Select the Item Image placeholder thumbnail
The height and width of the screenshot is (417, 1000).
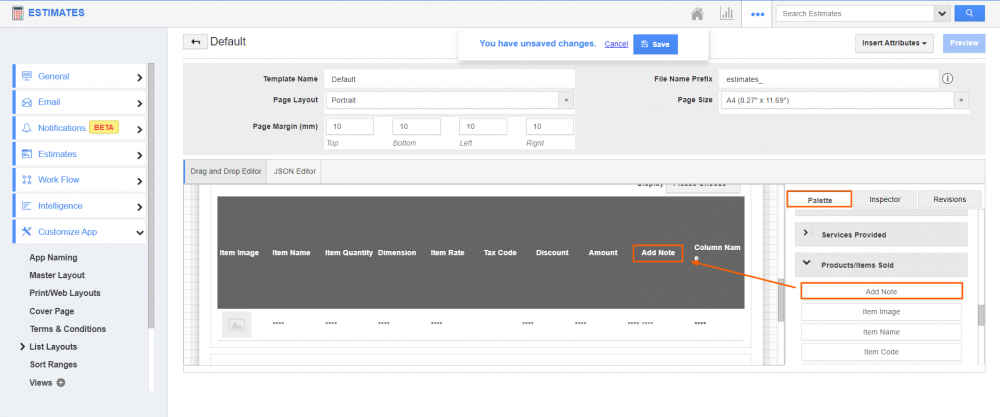click(x=236, y=324)
